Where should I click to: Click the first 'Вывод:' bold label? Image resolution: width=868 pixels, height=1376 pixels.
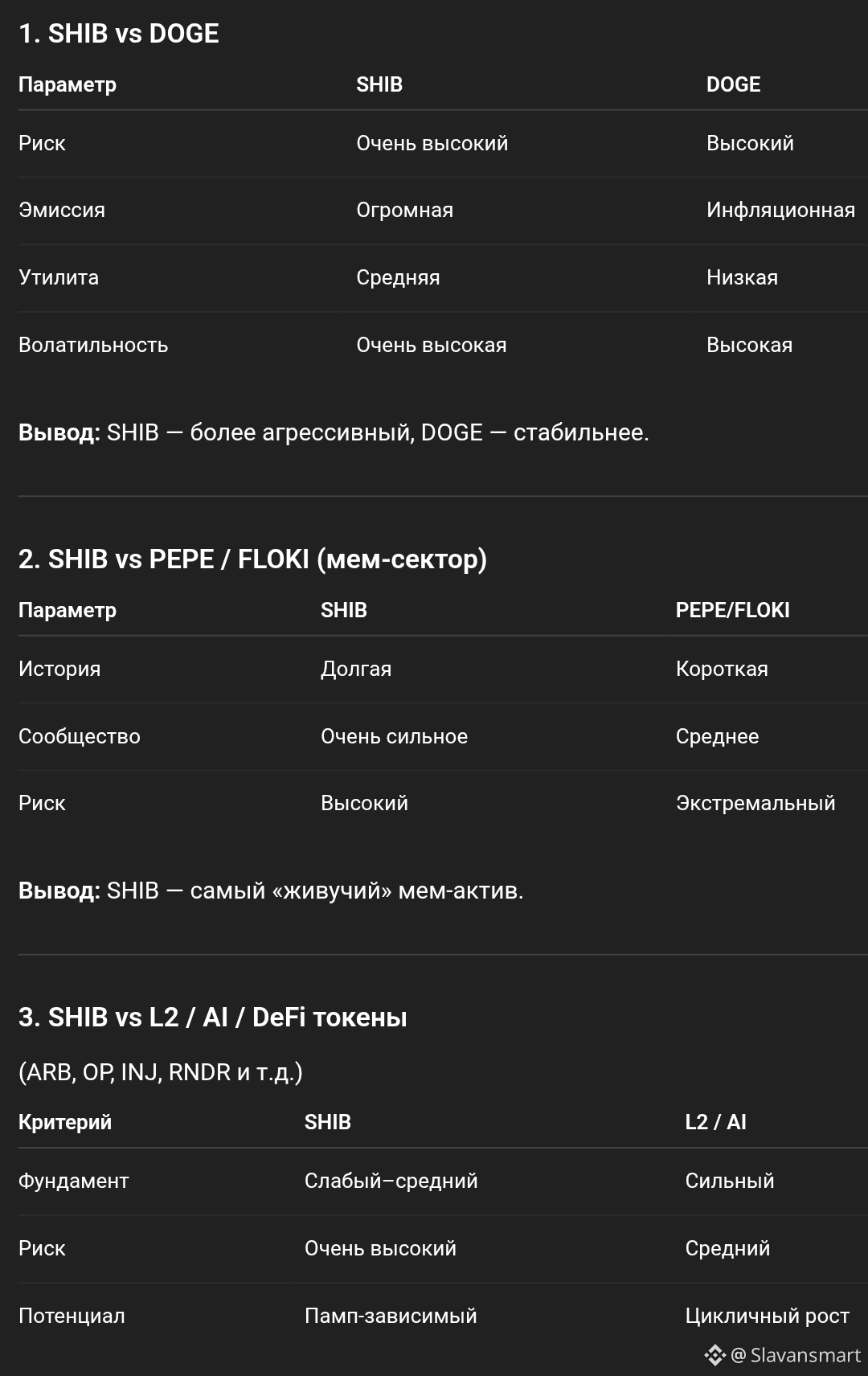(x=59, y=432)
